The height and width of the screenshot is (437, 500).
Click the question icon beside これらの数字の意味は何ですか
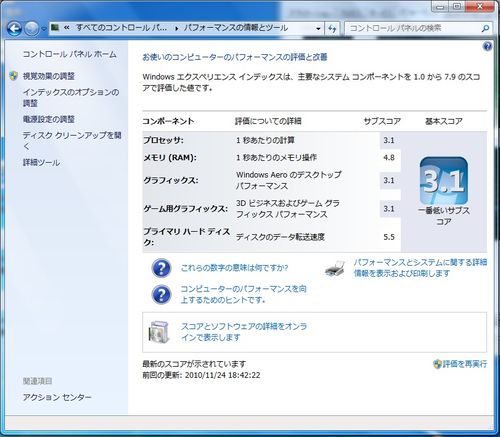(161, 268)
